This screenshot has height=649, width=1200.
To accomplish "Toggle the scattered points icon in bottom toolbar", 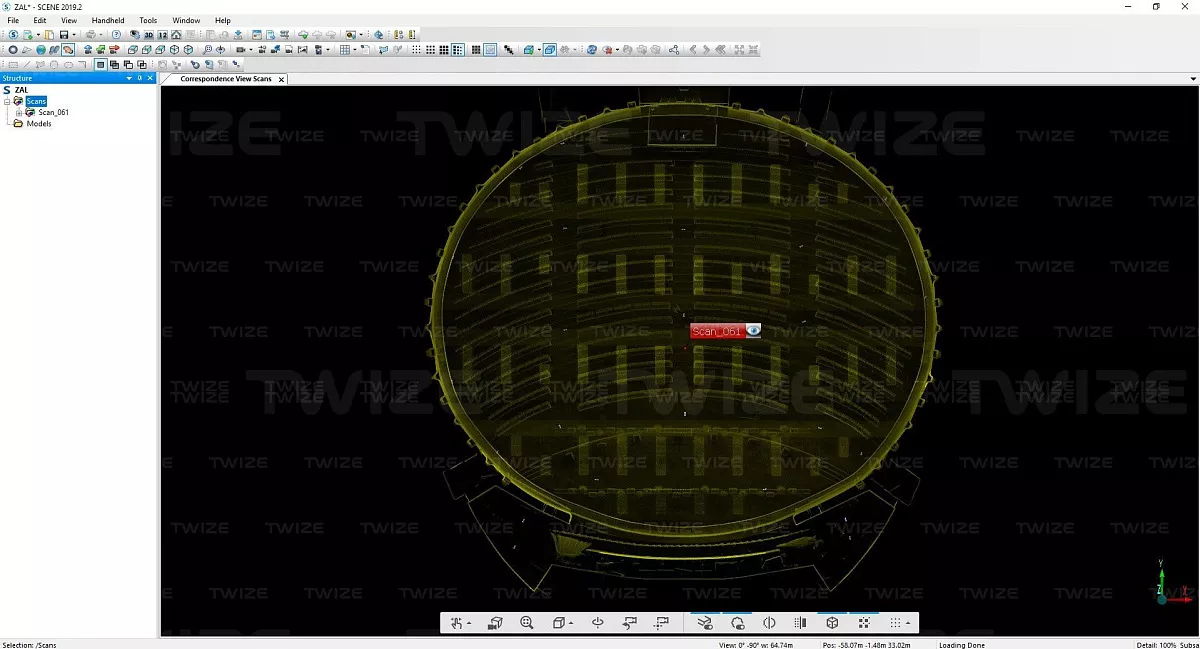I will tap(864, 623).
